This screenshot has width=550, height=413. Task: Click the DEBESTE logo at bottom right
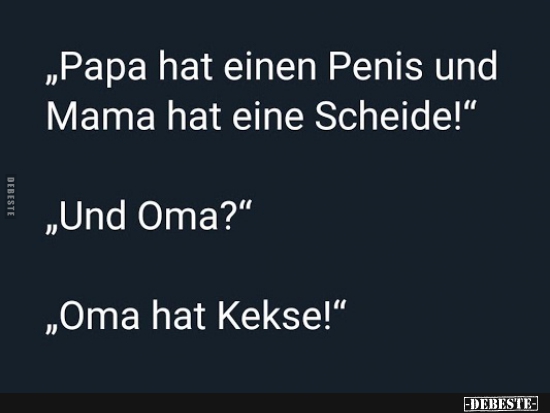[x=501, y=404]
